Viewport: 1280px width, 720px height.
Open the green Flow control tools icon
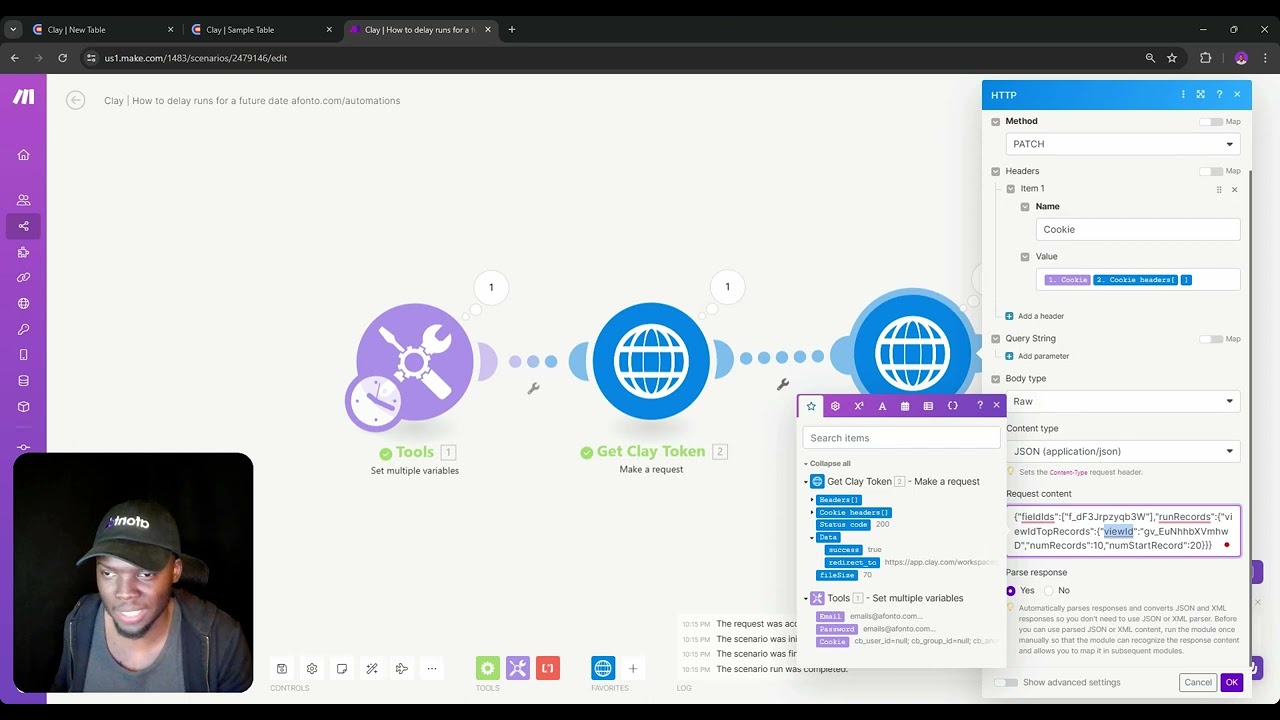(x=487, y=668)
